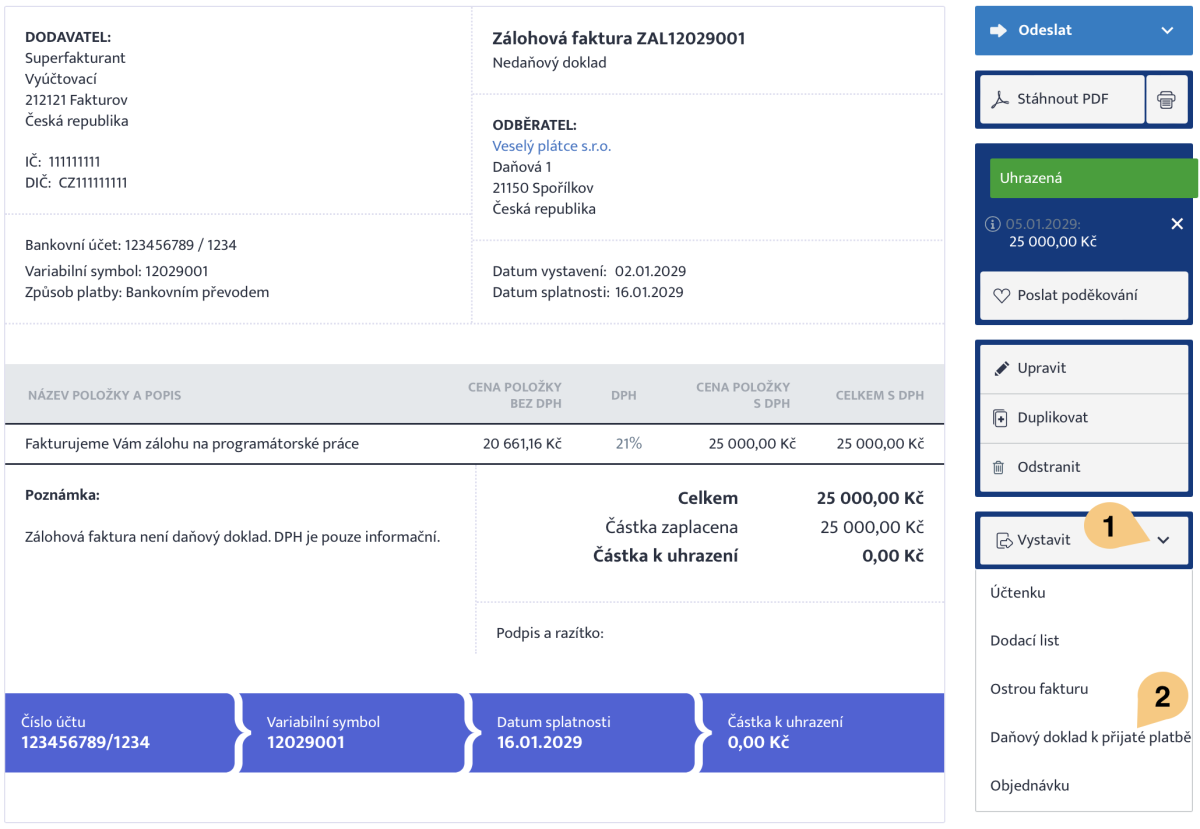Click the pencil icon next to Upravit
The image size is (1200, 829).
click(1001, 368)
